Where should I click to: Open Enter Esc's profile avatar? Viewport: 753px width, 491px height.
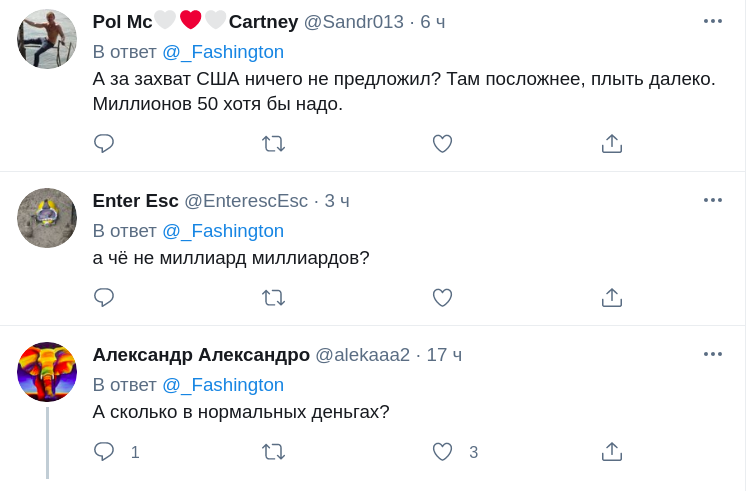47,218
